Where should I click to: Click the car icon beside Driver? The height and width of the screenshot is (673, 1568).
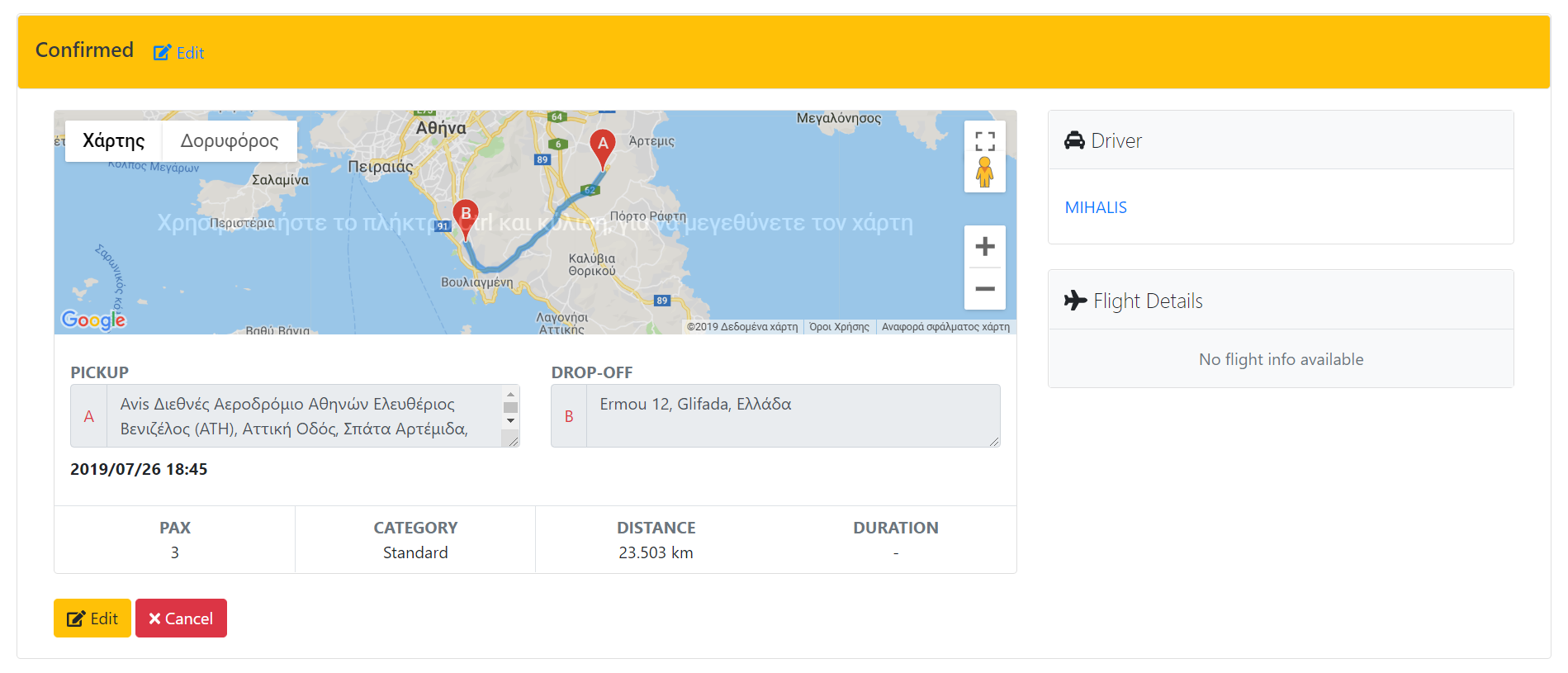[x=1074, y=140]
